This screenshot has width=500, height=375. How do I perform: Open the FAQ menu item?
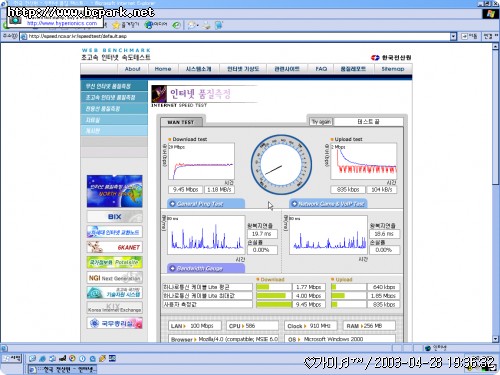pos(321,69)
